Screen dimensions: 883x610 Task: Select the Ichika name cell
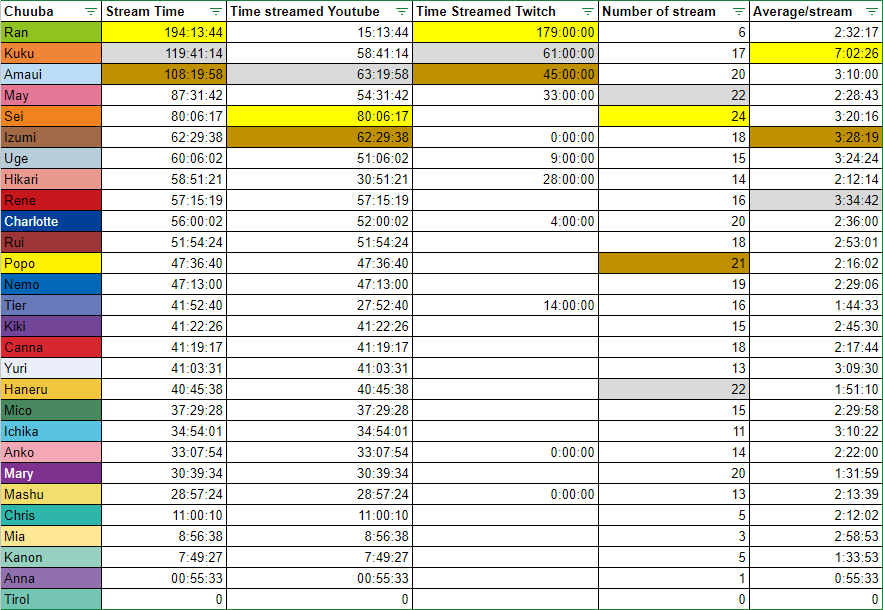coord(51,431)
